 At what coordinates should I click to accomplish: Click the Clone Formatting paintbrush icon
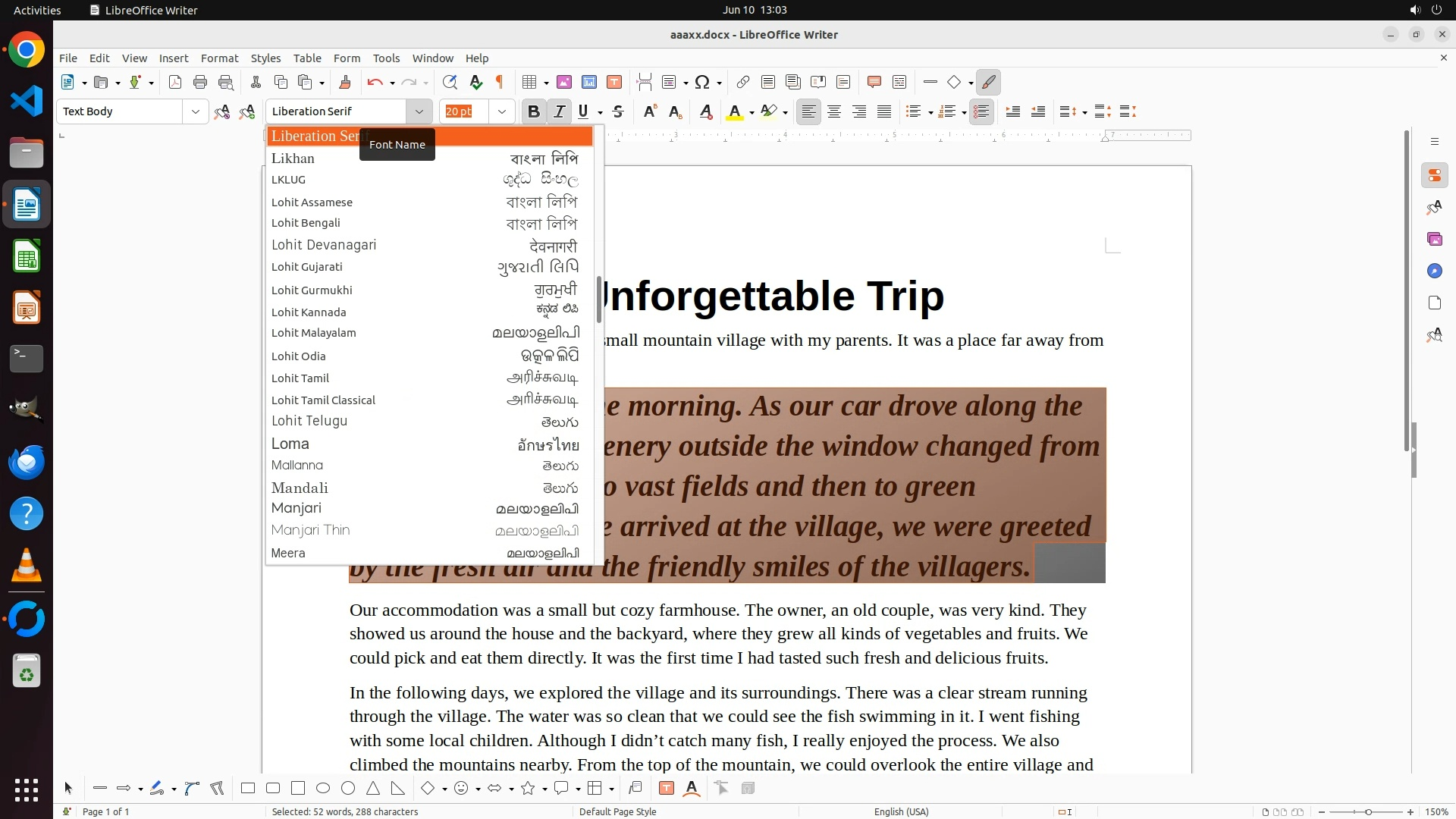[x=345, y=82]
